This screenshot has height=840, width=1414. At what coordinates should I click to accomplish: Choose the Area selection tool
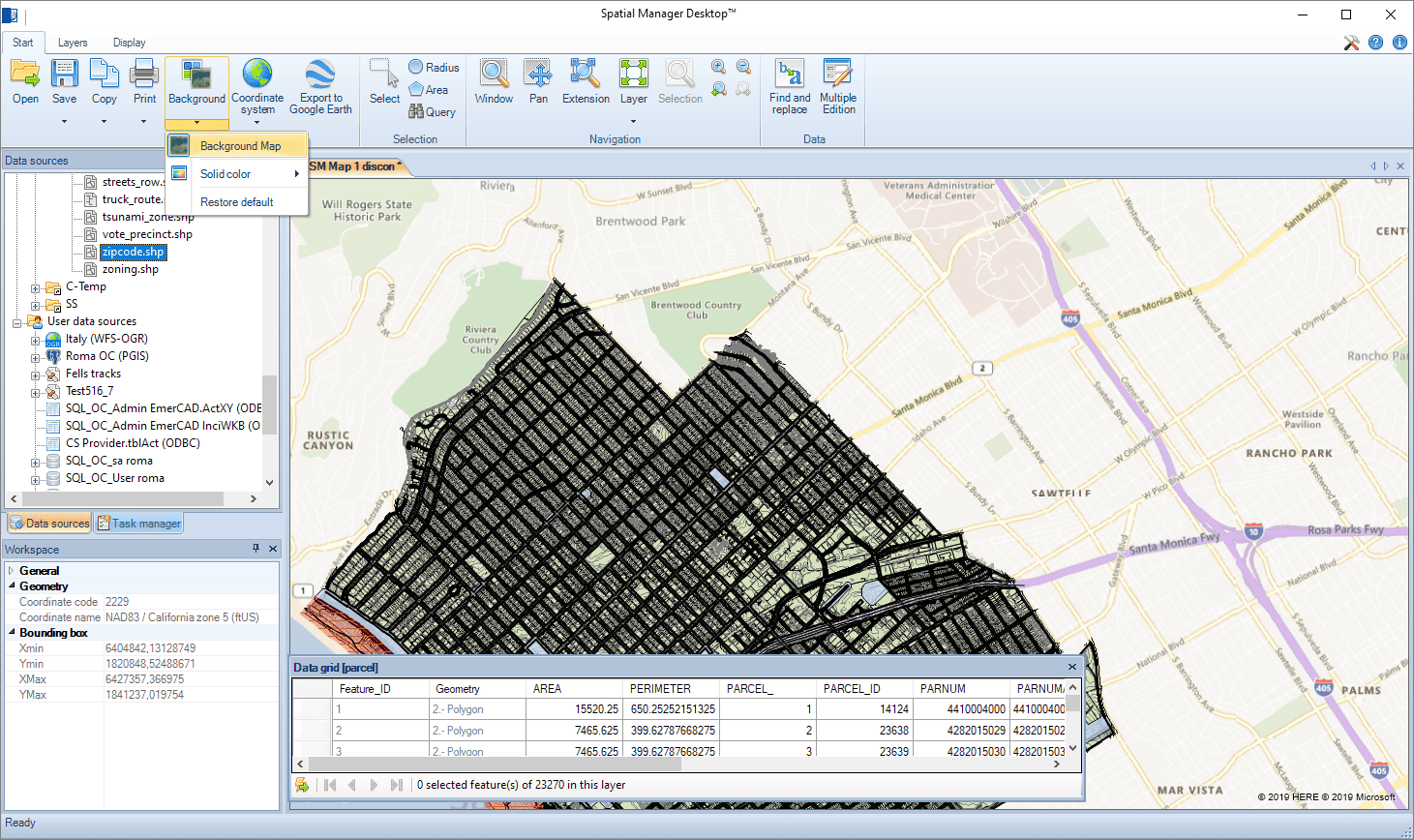(428, 89)
